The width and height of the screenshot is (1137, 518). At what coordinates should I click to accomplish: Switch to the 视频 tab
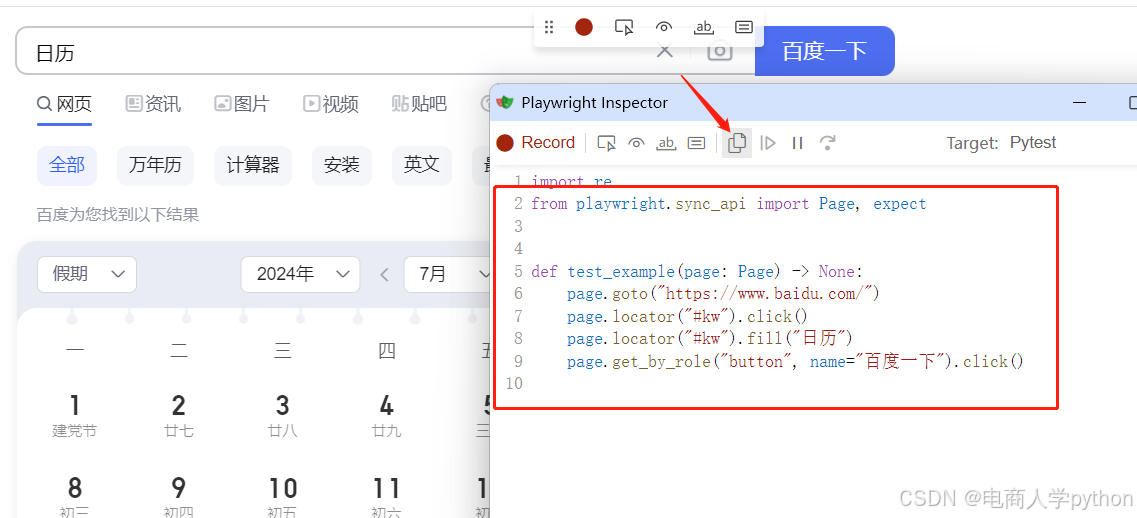tap(331, 104)
